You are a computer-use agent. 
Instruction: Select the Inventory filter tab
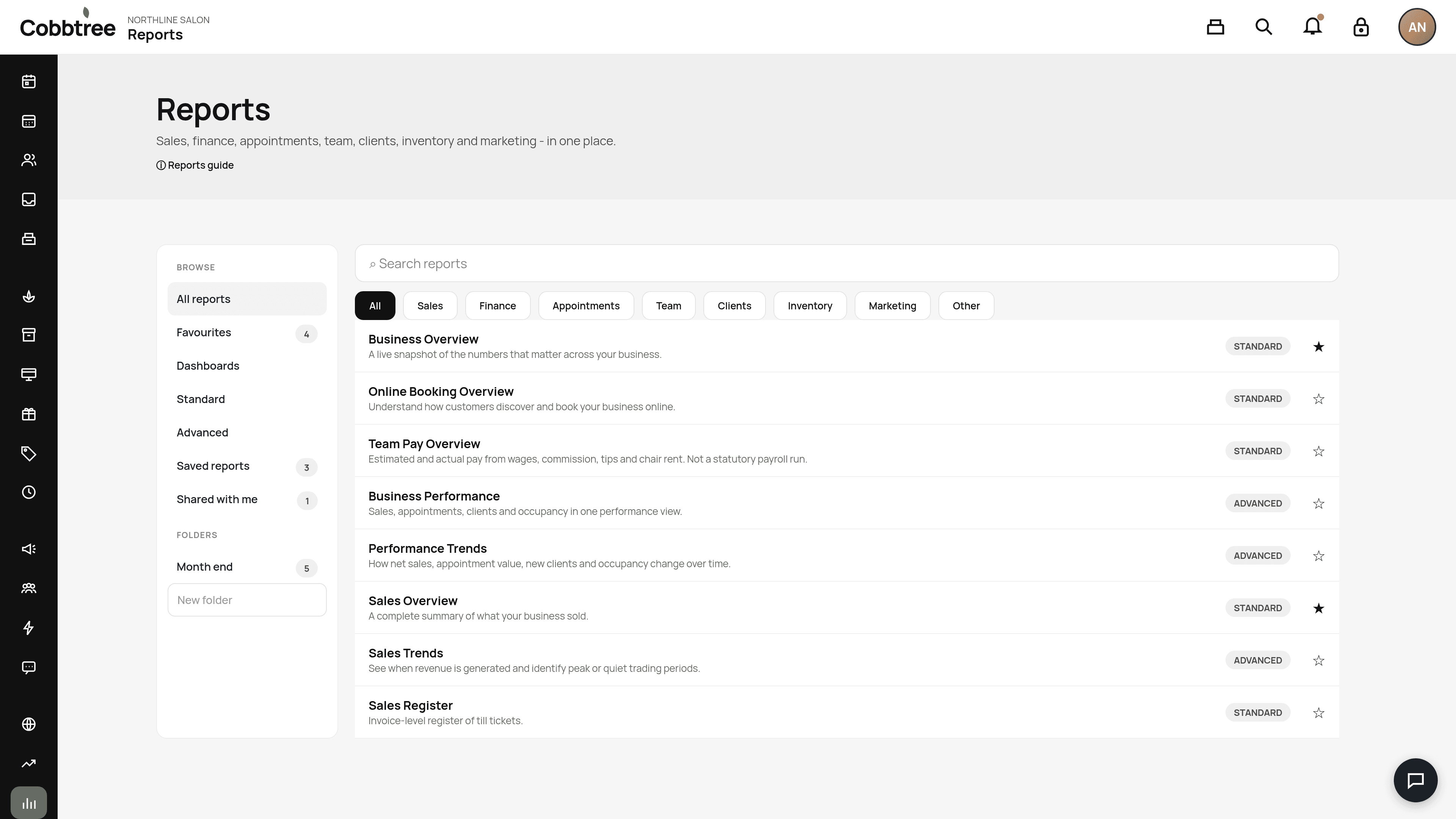point(810,306)
